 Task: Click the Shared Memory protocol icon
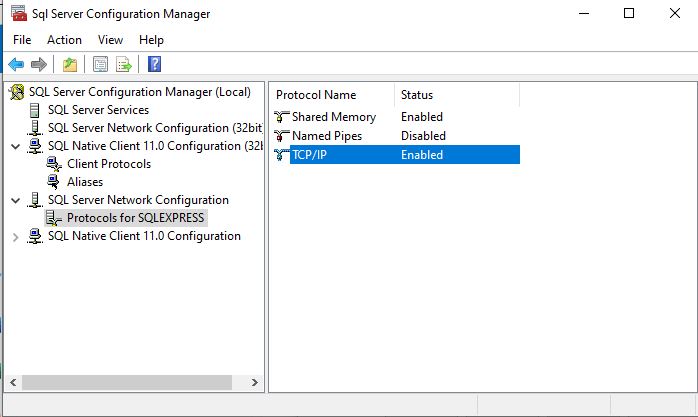click(x=281, y=117)
